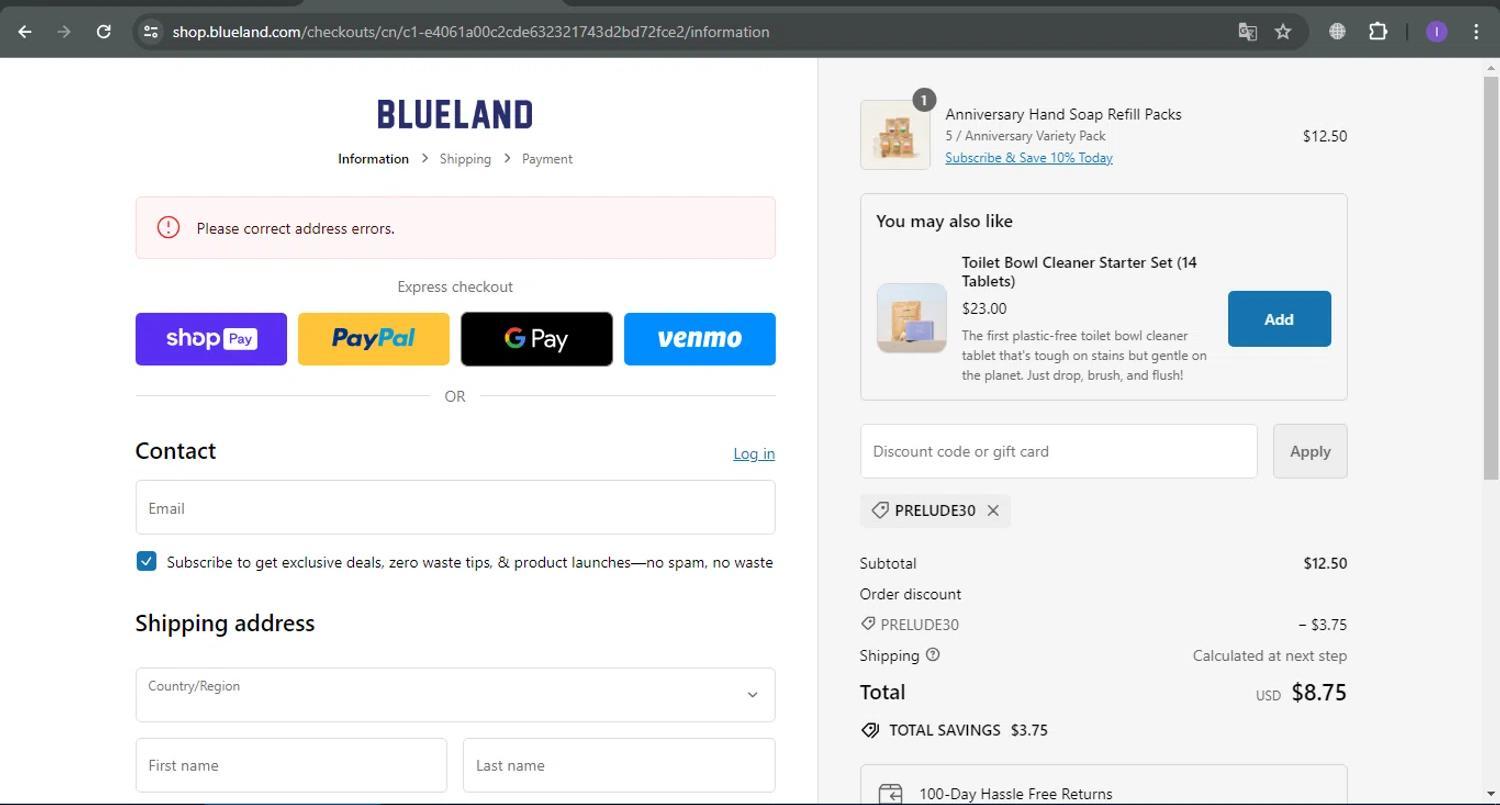Click the translate page icon
The width and height of the screenshot is (1500, 805).
1247,32
